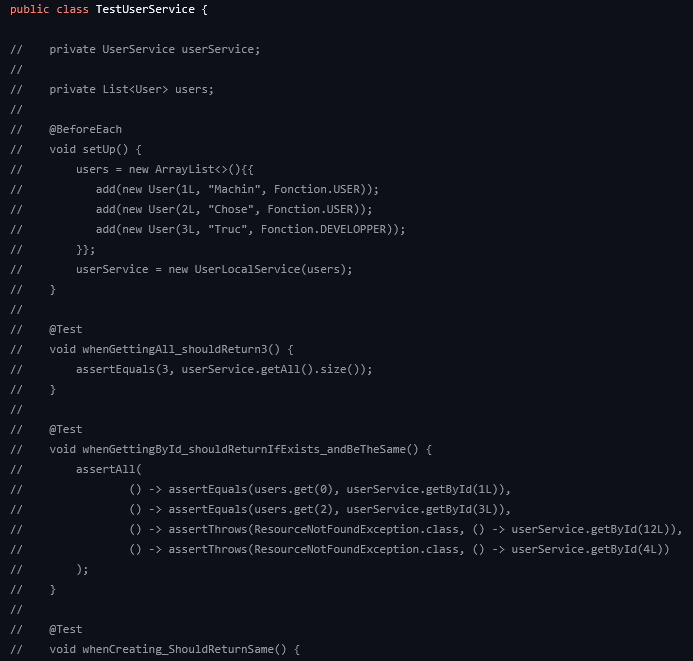Place cursor on private UserService userService line
The width and height of the screenshot is (693, 661).
(154, 49)
